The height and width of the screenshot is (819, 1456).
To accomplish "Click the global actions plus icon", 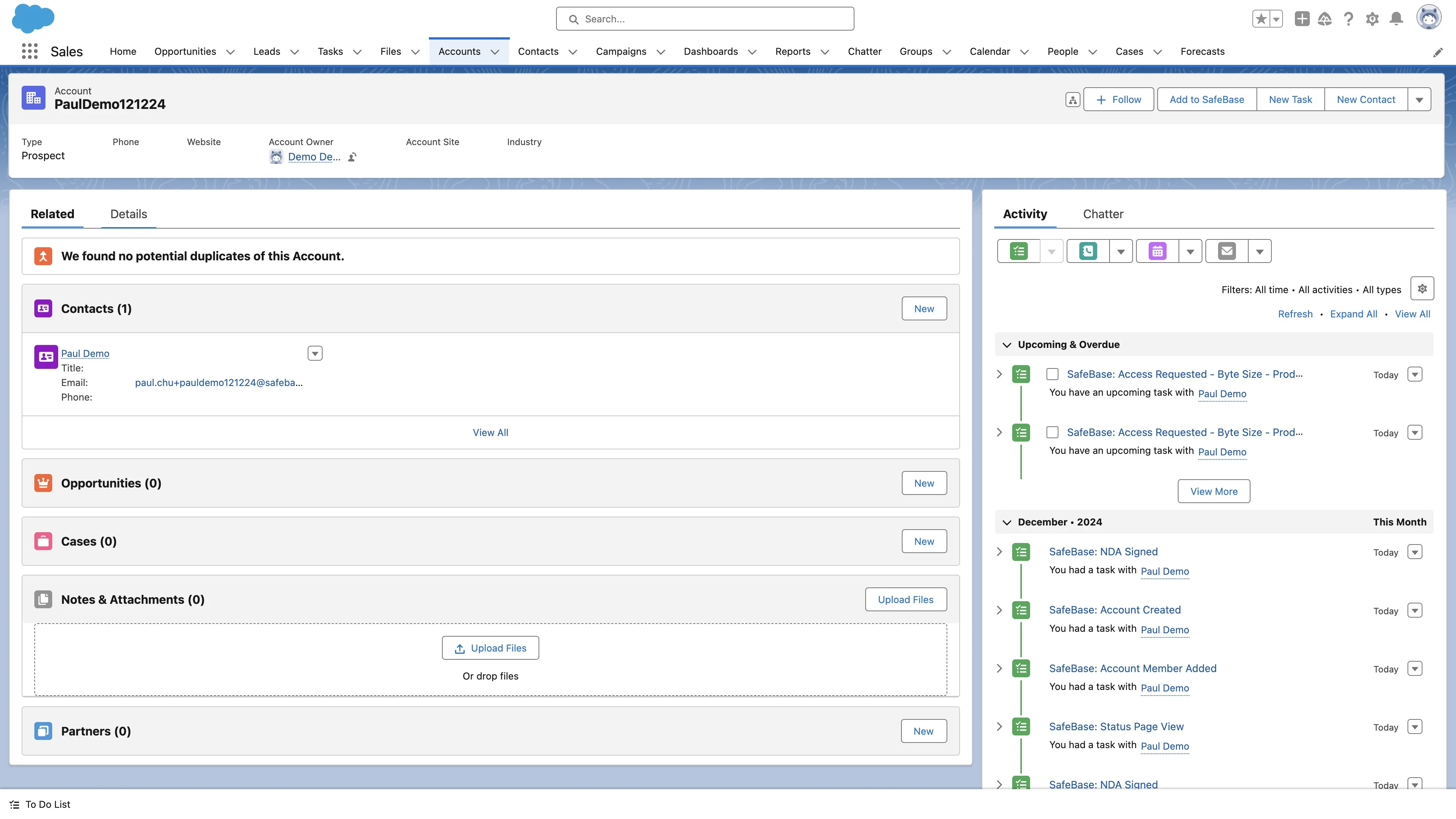I will 1302,19.
